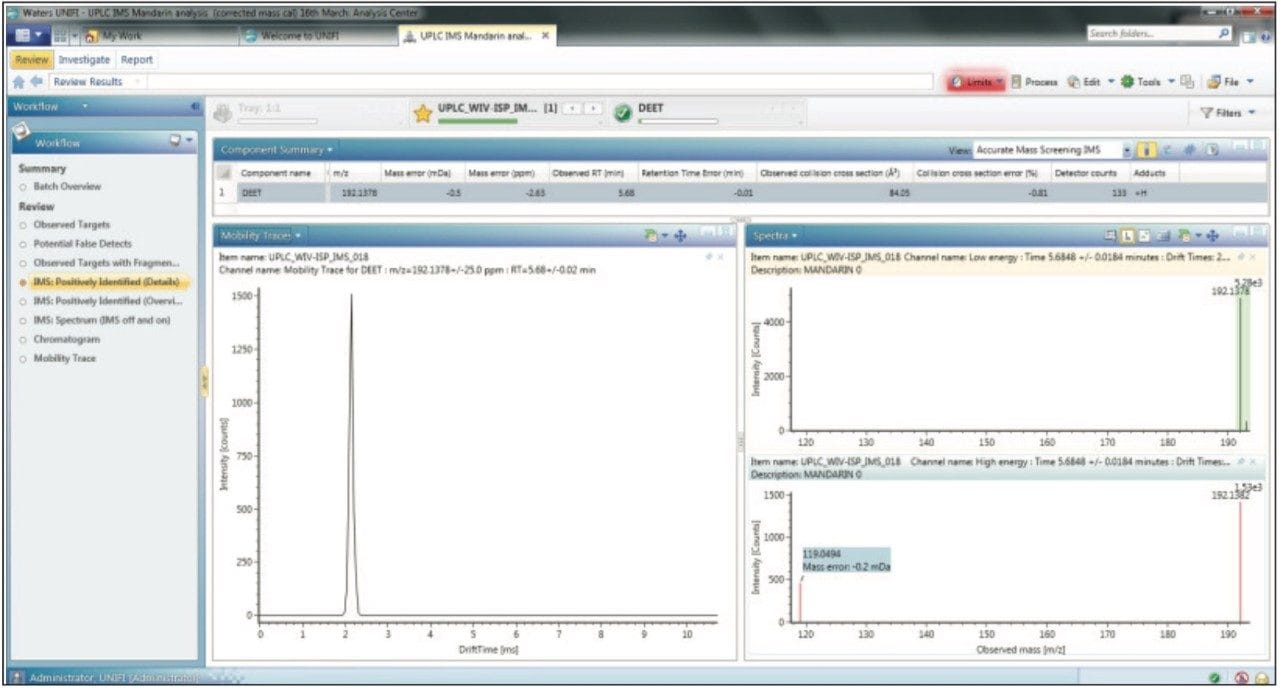1280x689 pixels.
Task: Click the copy/export icon in Mobility Trace panel
Action: click(x=653, y=235)
